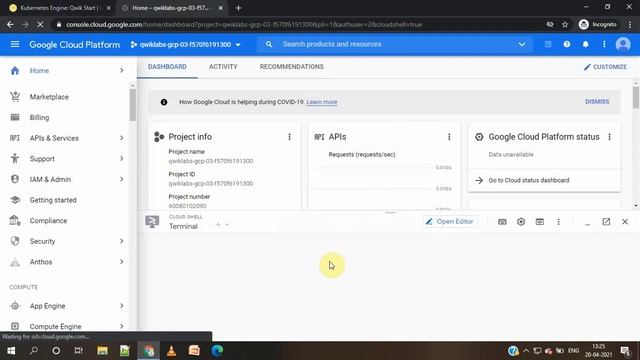
Task: Expand Home submenu chevron
Action: click(x=122, y=71)
